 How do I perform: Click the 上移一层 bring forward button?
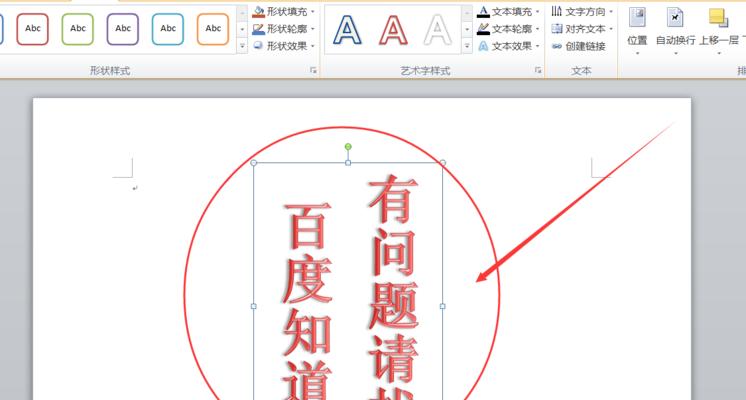(719, 30)
